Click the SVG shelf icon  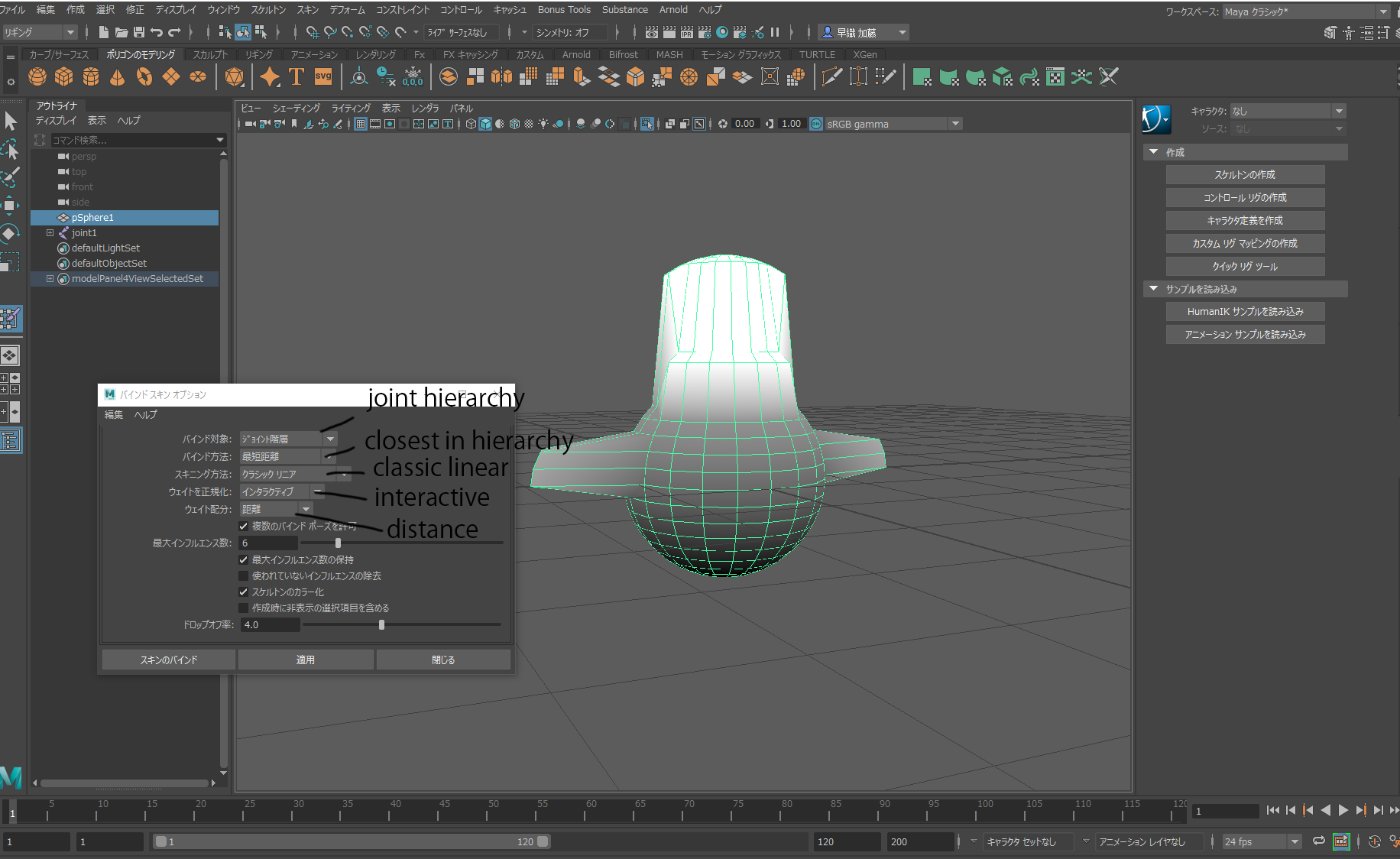click(323, 76)
